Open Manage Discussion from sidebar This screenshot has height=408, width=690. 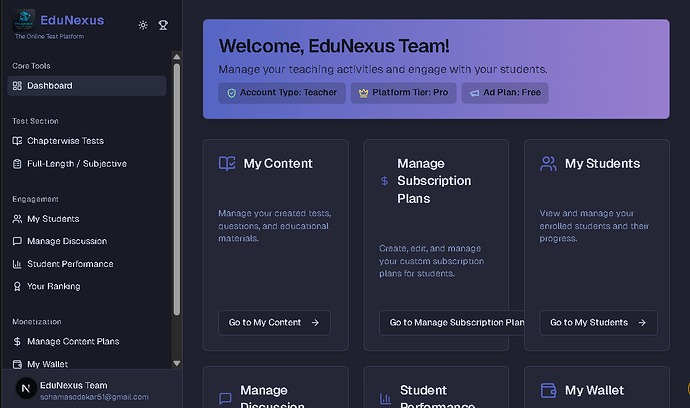click(87, 241)
